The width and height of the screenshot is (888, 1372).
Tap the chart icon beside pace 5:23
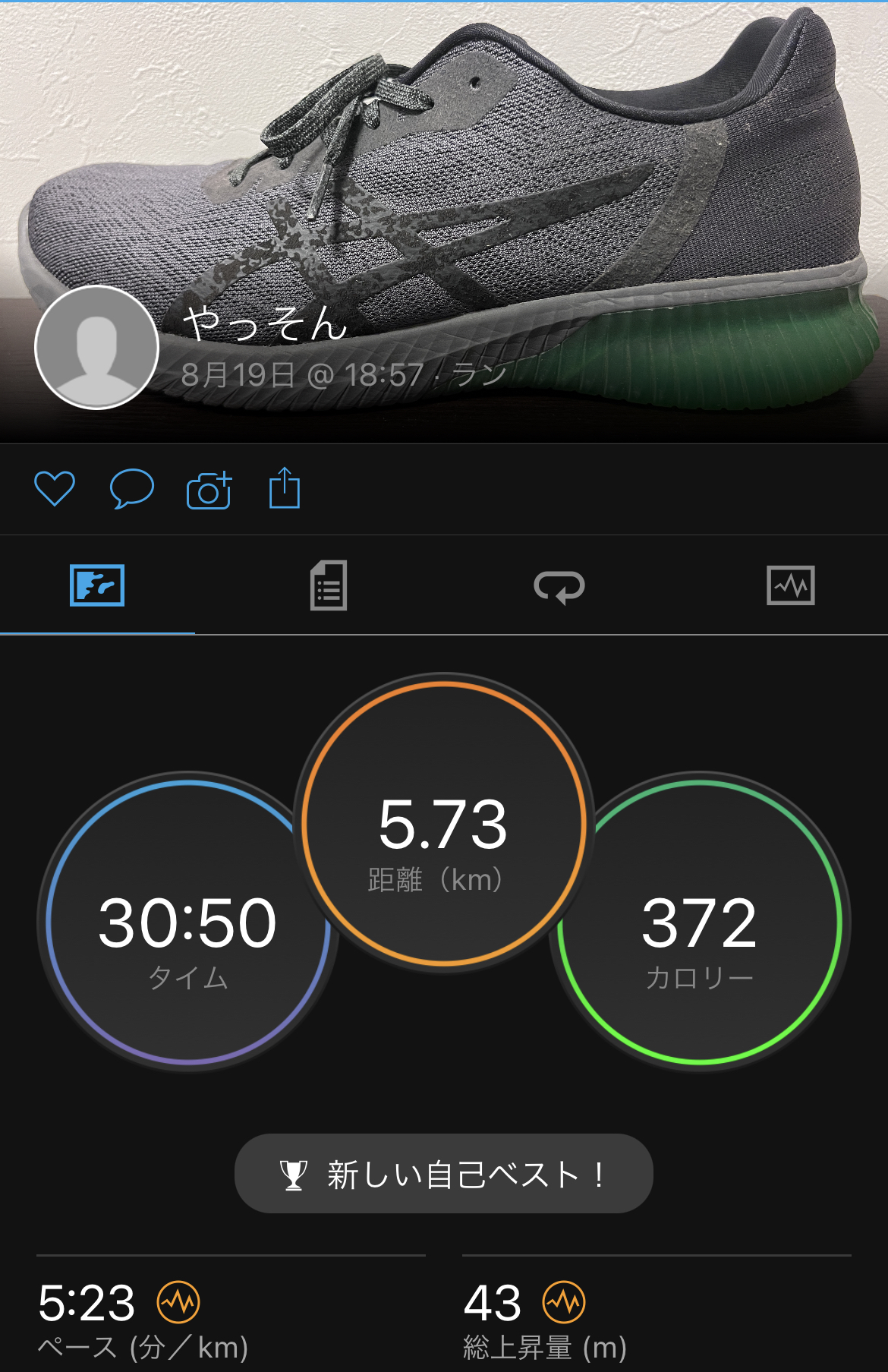[178, 1302]
